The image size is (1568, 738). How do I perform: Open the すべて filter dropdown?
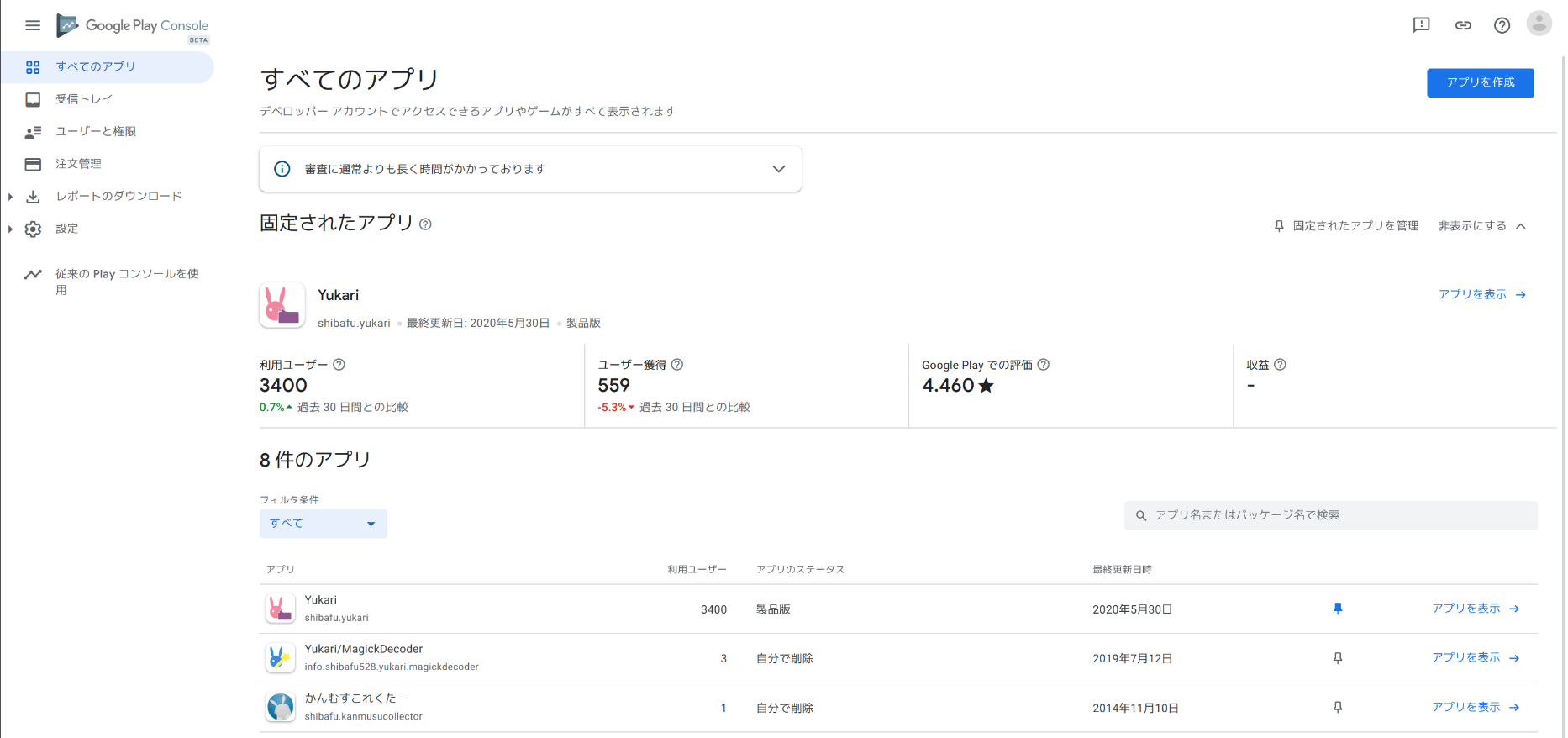(x=323, y=524)
